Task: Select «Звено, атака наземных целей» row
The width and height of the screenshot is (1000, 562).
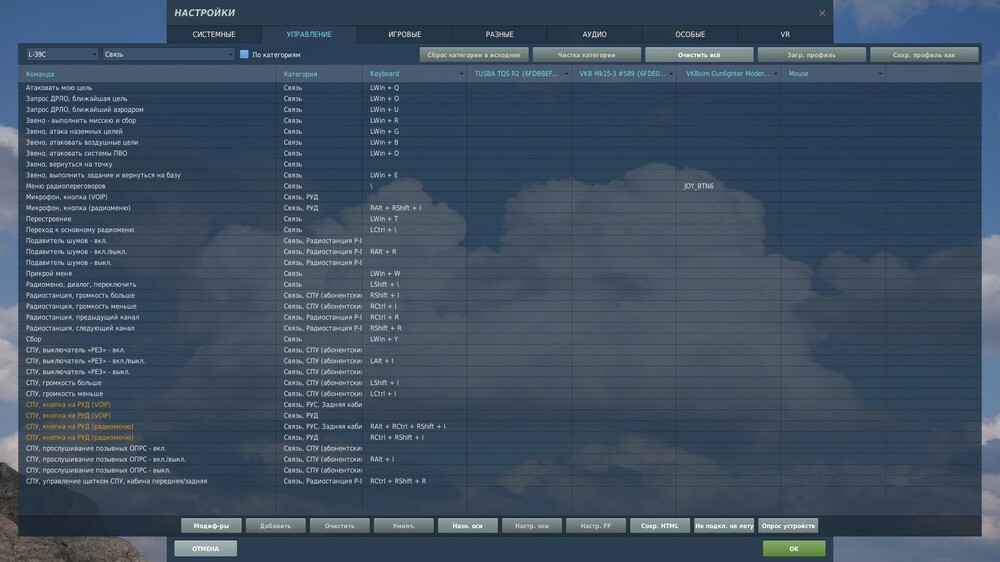Action: (500, 131)
